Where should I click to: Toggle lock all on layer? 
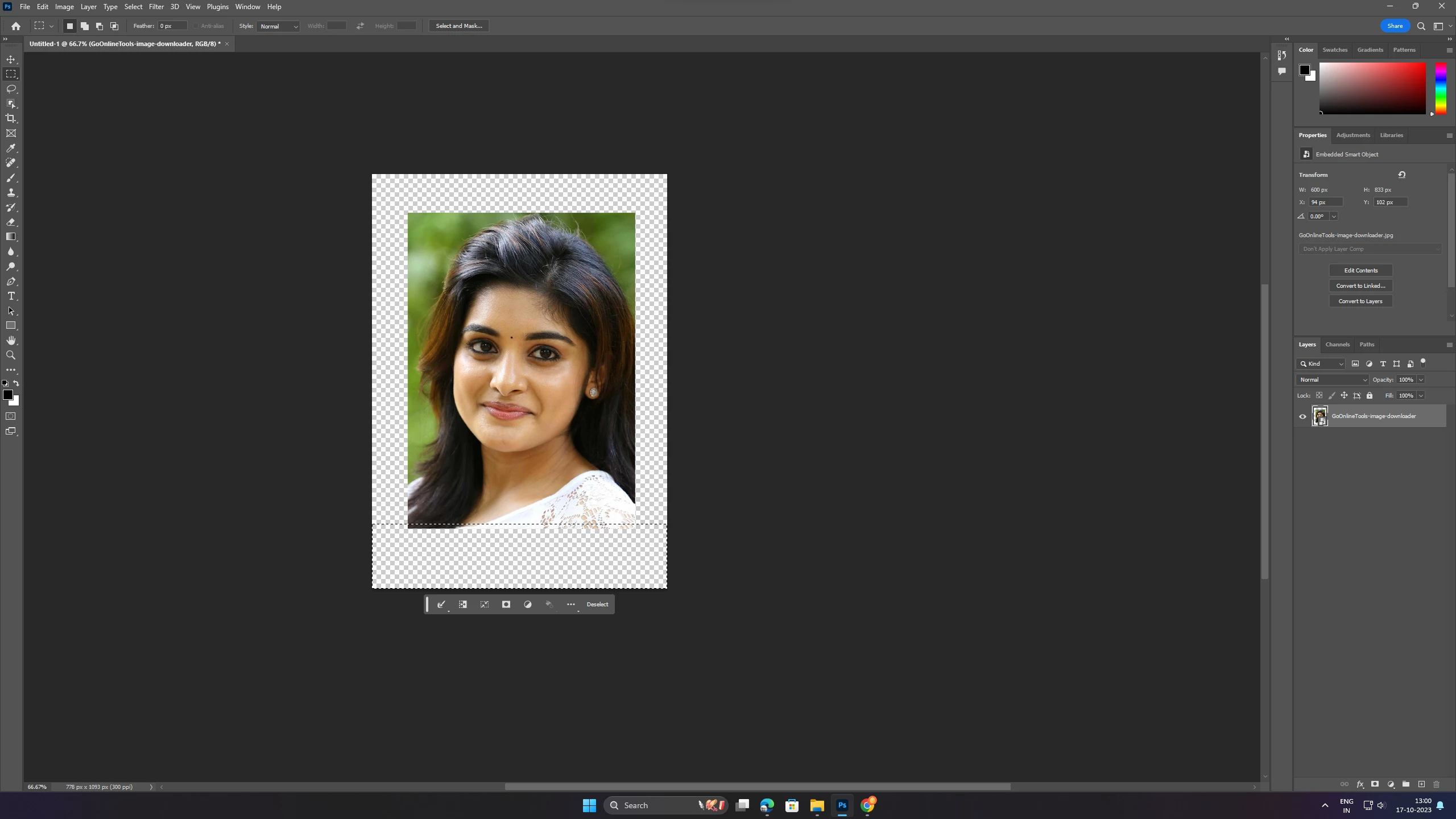[x=1370, y=395]
